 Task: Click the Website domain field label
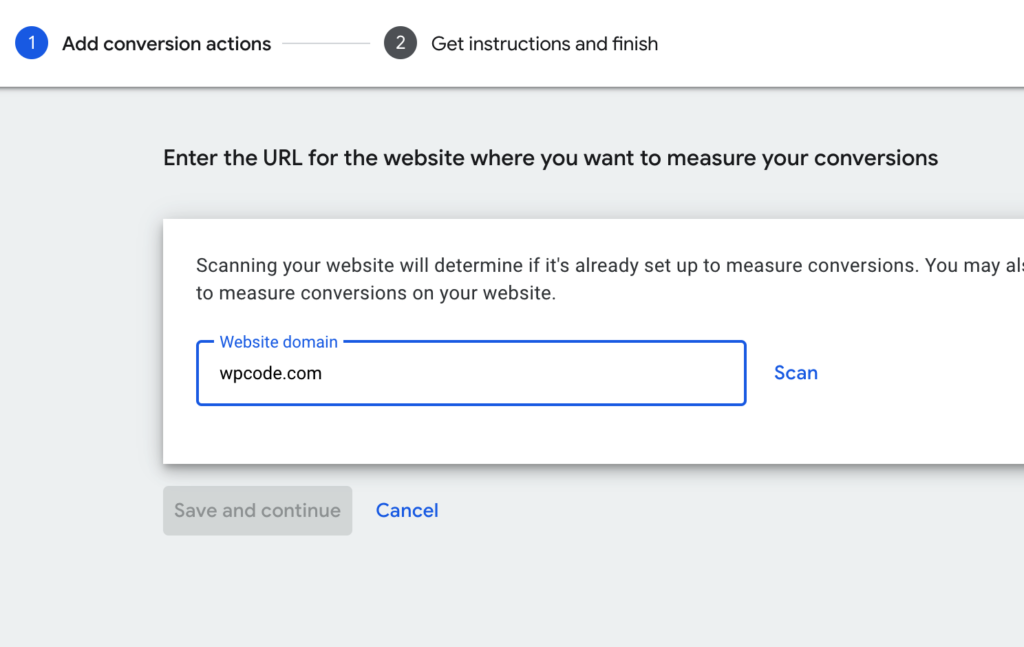click(x=278, y=341)
